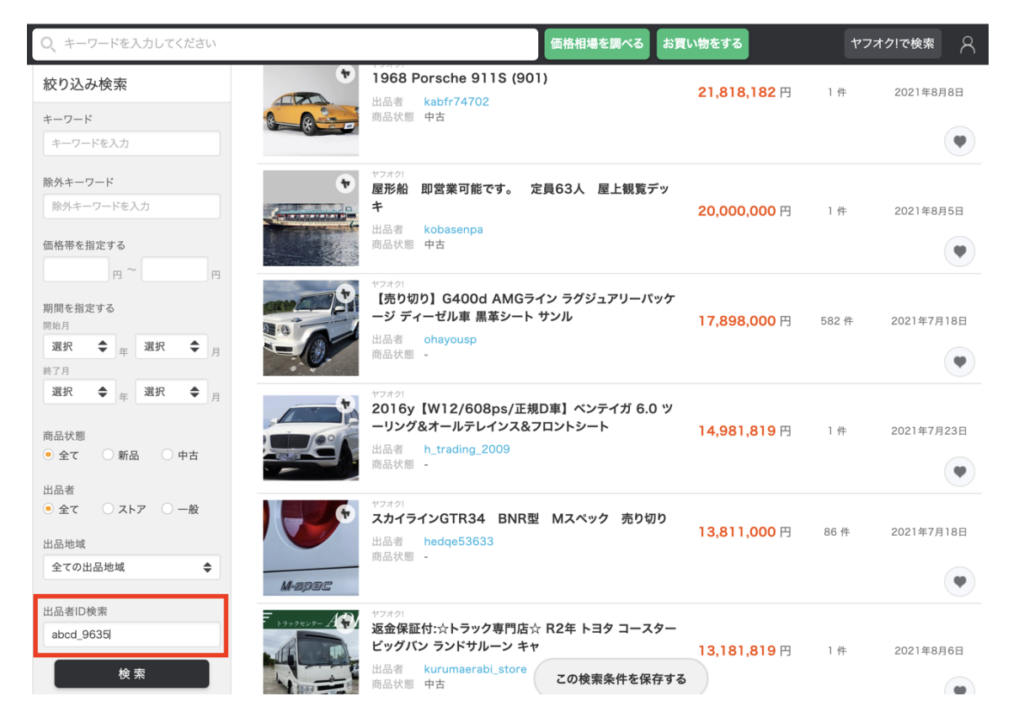This screenshot has height=723, width=1024.
Task: Click 価格相場を調べる green button
Action: [596, 44]
